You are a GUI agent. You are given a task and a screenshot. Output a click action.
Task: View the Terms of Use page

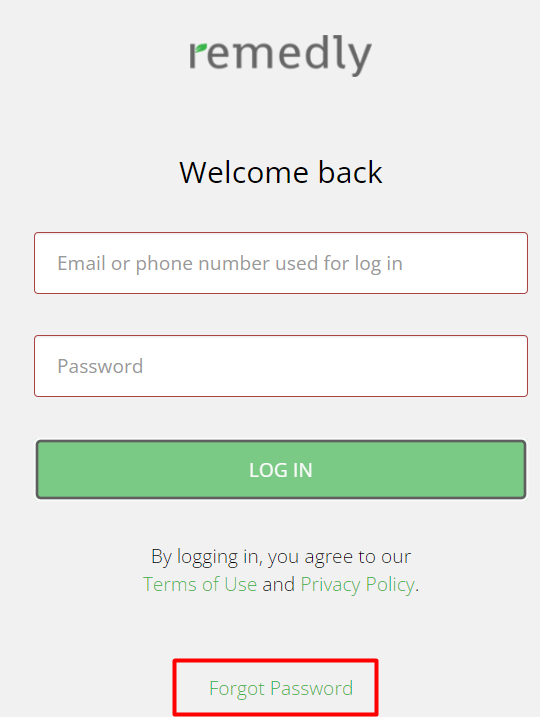(200, 584)
